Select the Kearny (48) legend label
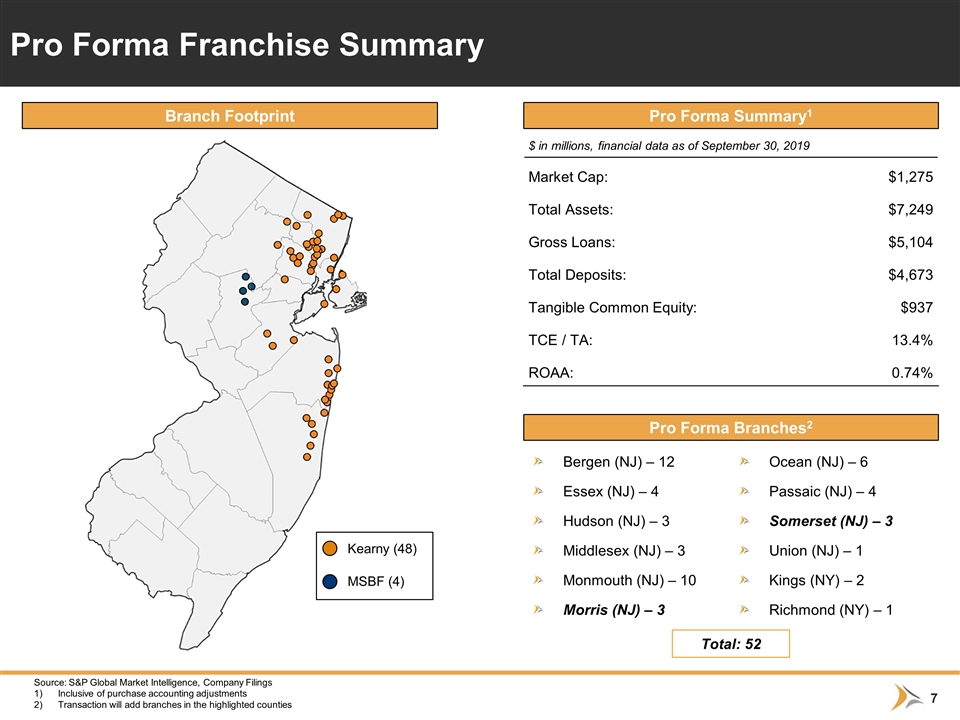Screen dimensions: 960x720 tap(382, 549)
